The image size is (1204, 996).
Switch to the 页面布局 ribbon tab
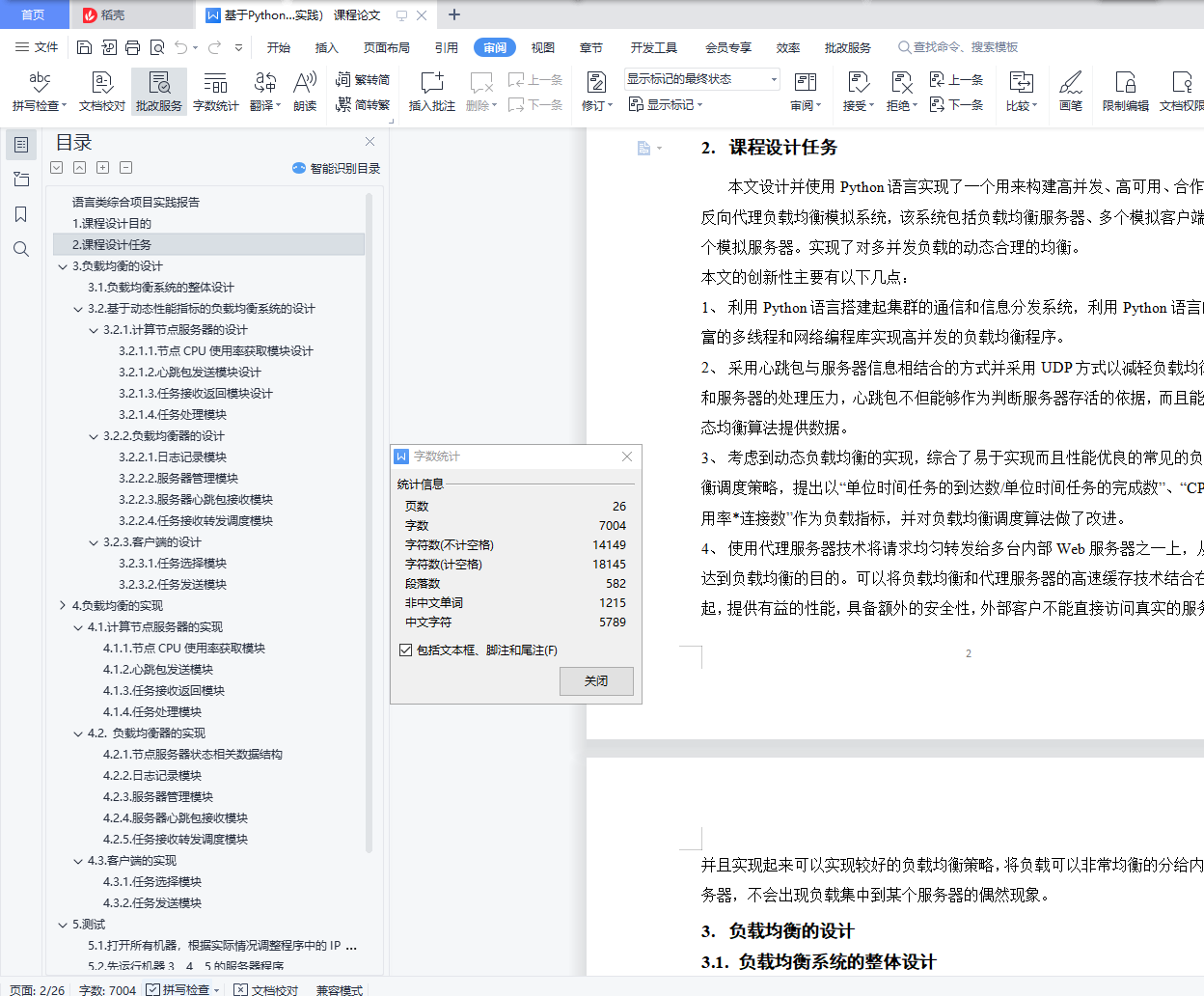(387, 47)
